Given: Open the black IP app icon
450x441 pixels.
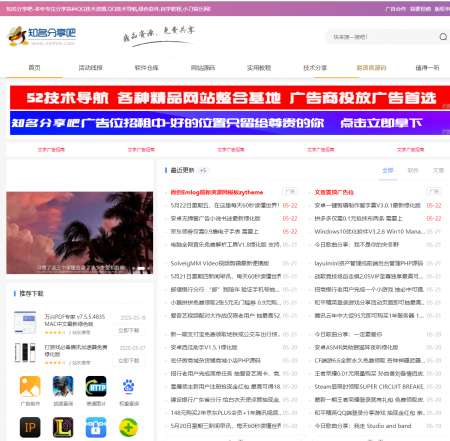Looking at the screenshot, I should click(x=30, y=427).
